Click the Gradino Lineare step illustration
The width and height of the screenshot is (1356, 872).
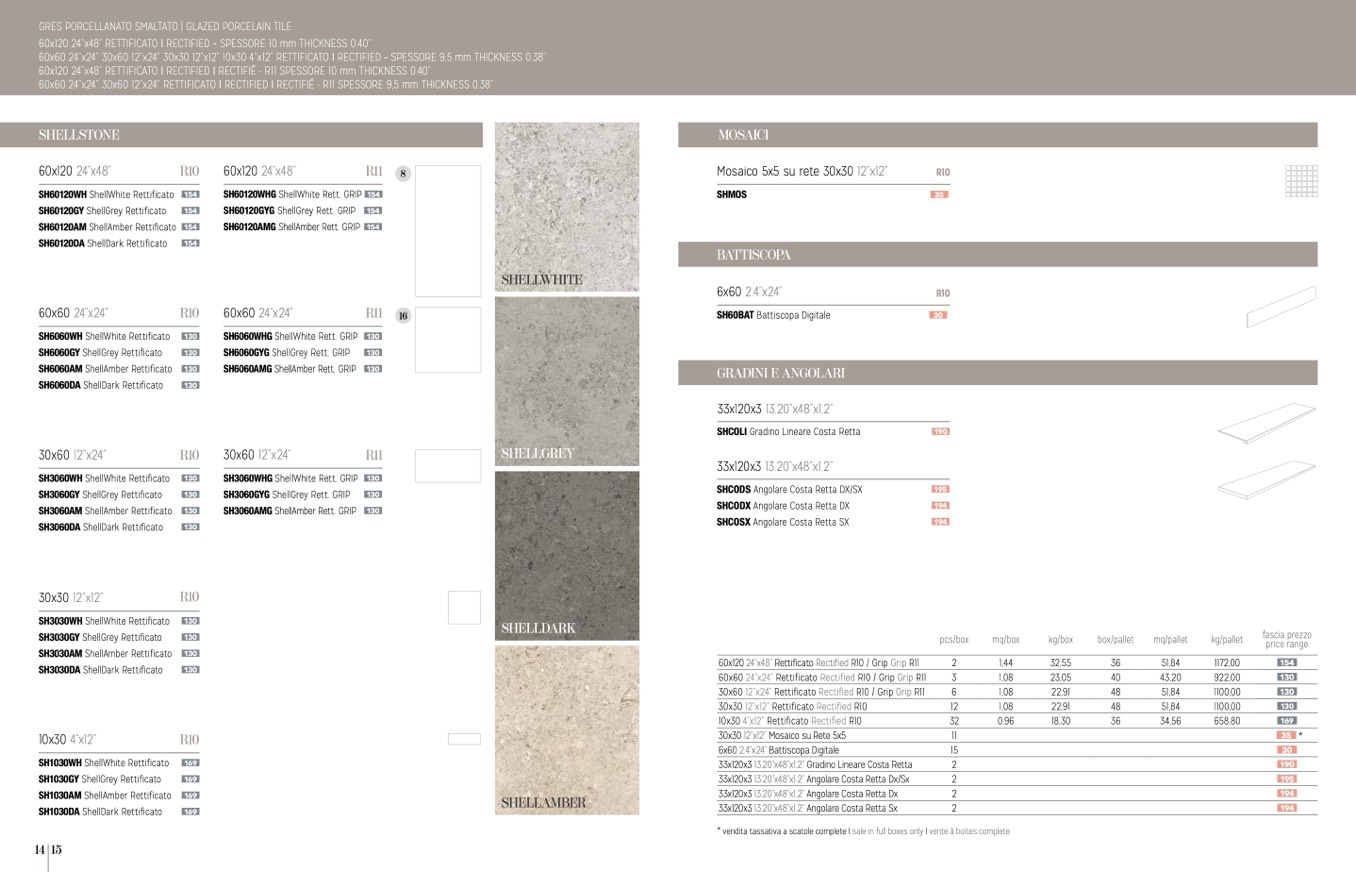1267,424
